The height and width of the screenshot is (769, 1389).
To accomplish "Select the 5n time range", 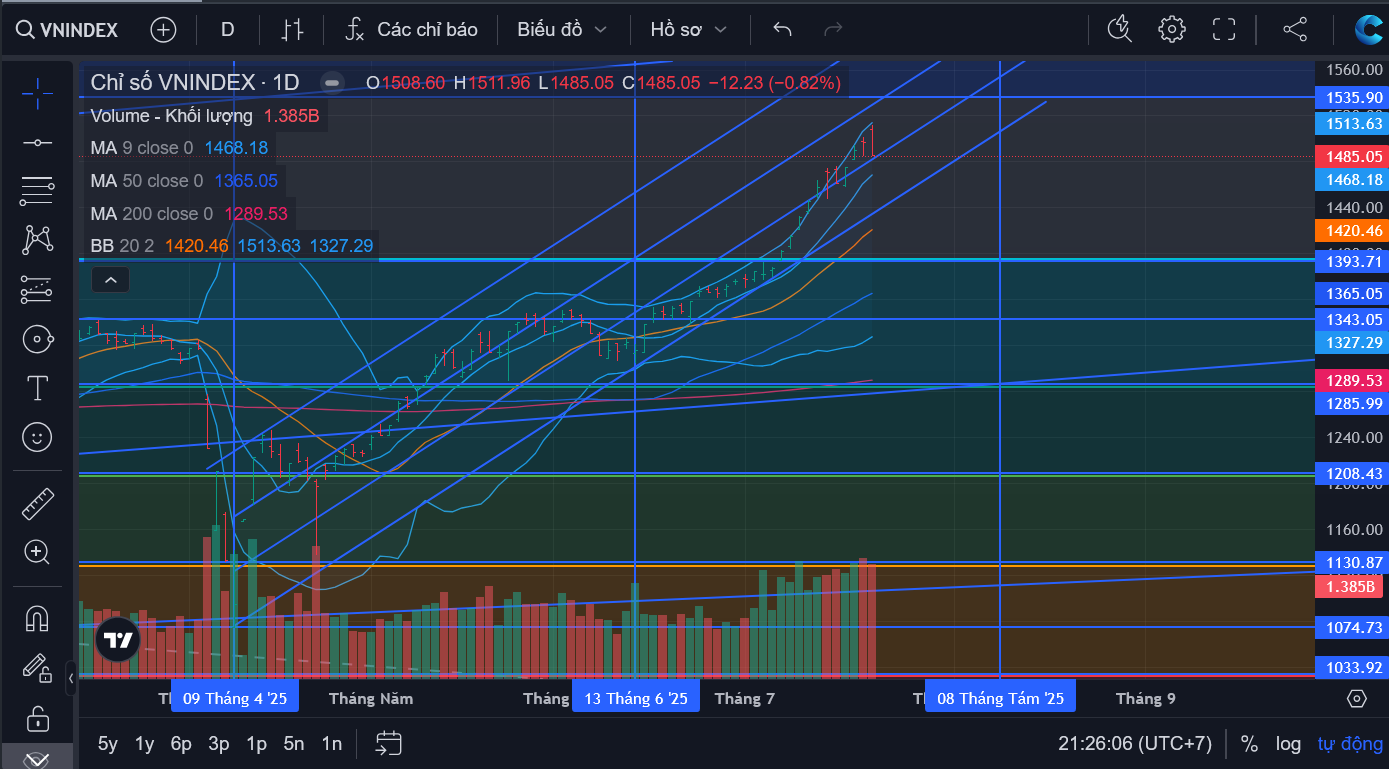I will click(294, 744).
